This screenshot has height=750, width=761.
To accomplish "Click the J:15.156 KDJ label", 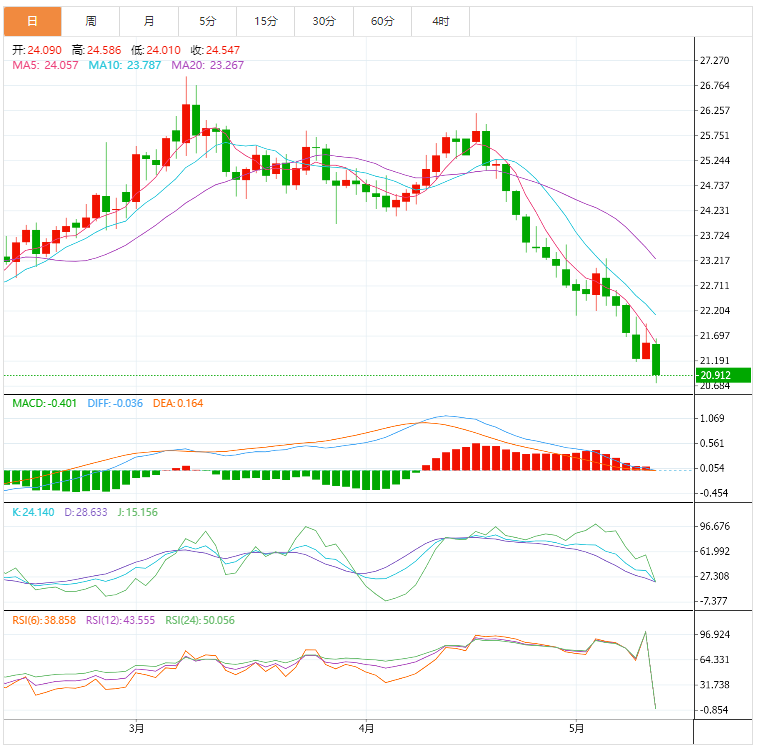I will click(137, 512).
